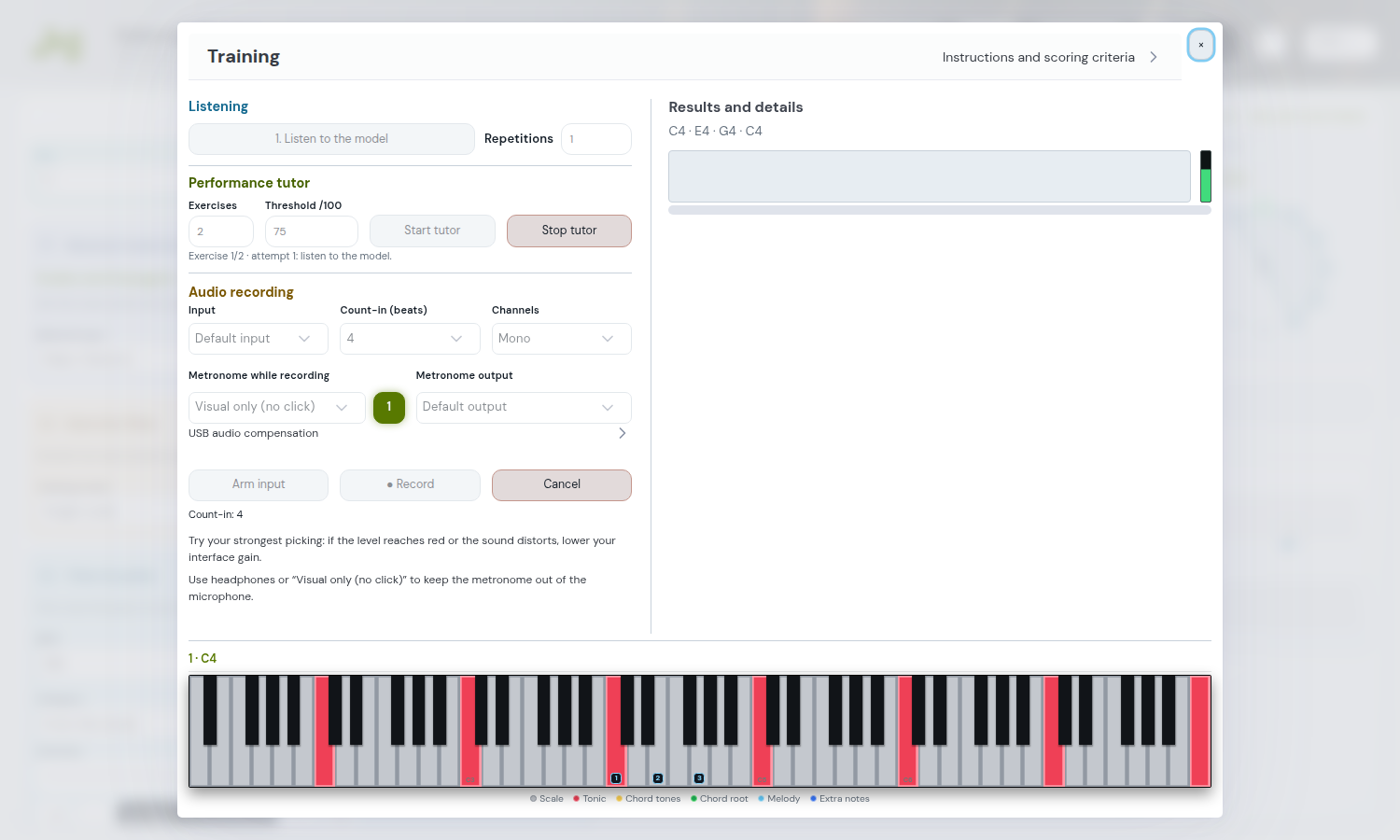Click the Chord tones legend entry

[x=649, y=799]
